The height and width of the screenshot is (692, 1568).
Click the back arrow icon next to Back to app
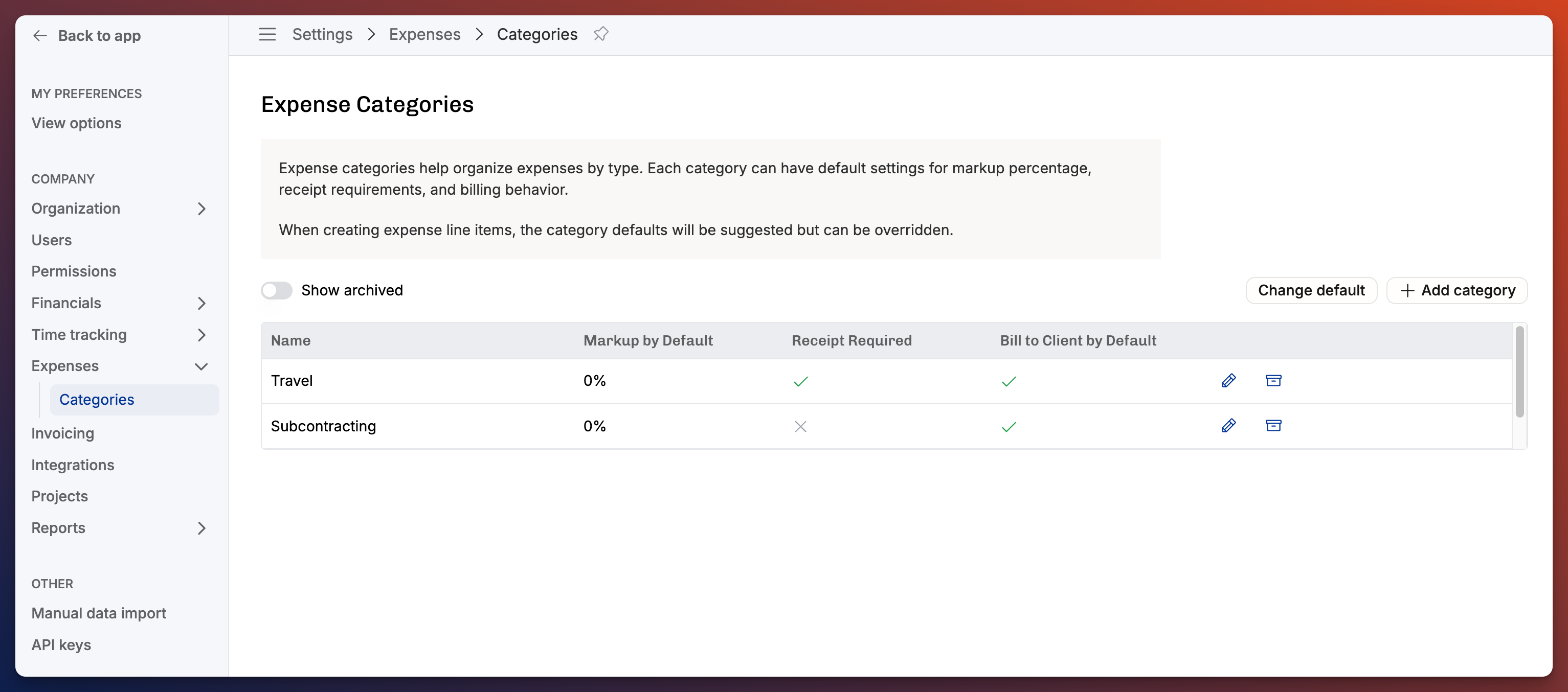point(40,36)
